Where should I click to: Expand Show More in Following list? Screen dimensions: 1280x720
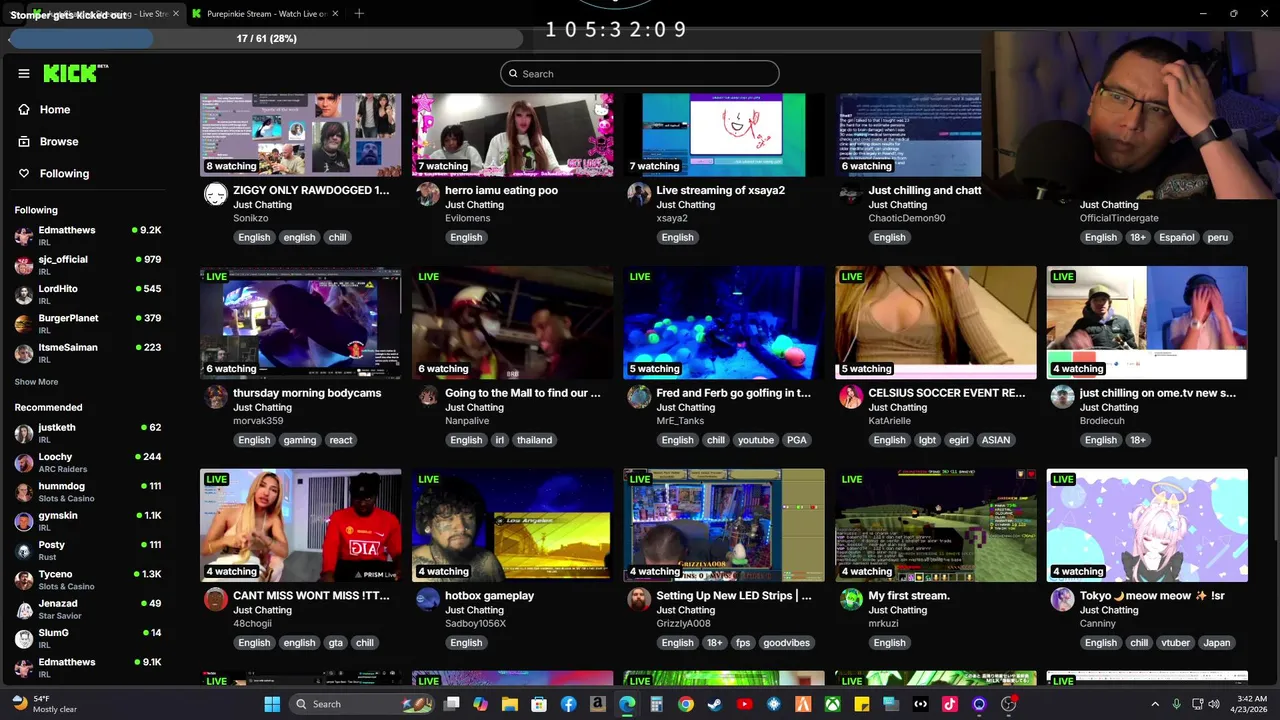36,382
